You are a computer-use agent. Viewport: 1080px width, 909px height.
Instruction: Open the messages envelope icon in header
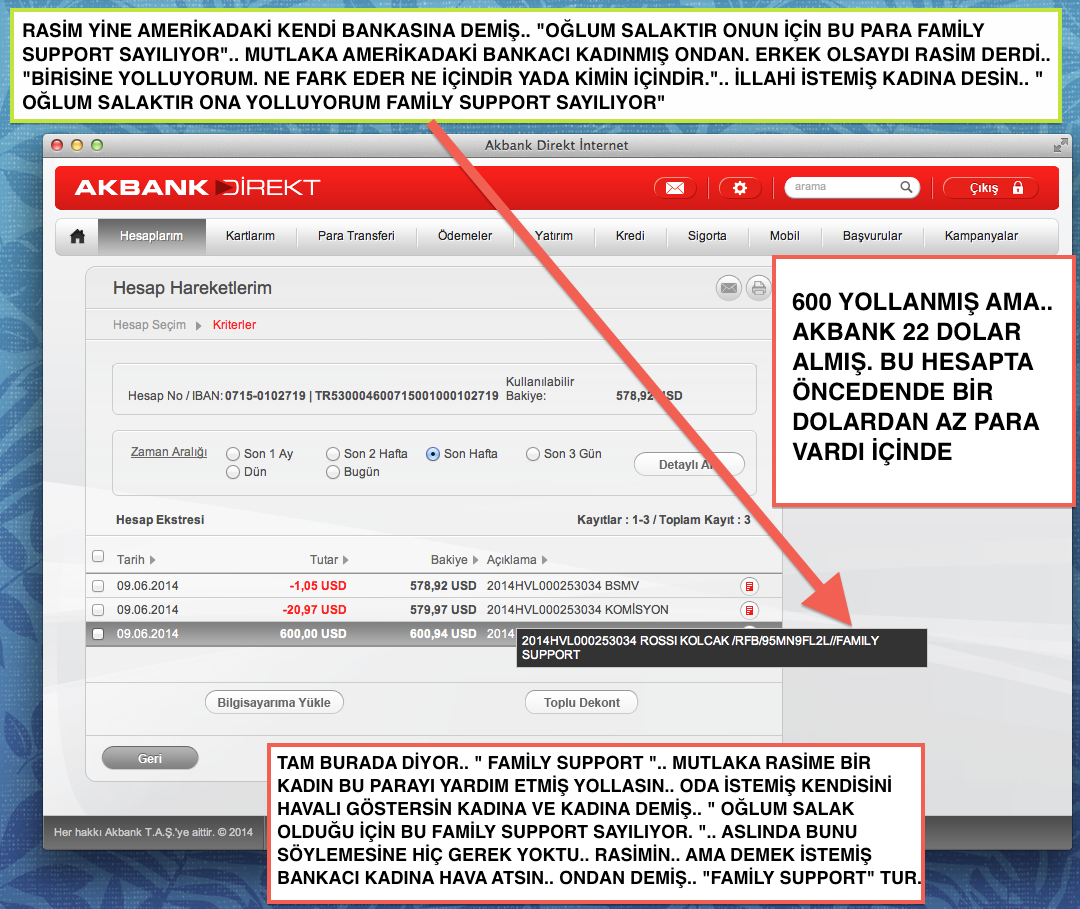click(675, 188)
